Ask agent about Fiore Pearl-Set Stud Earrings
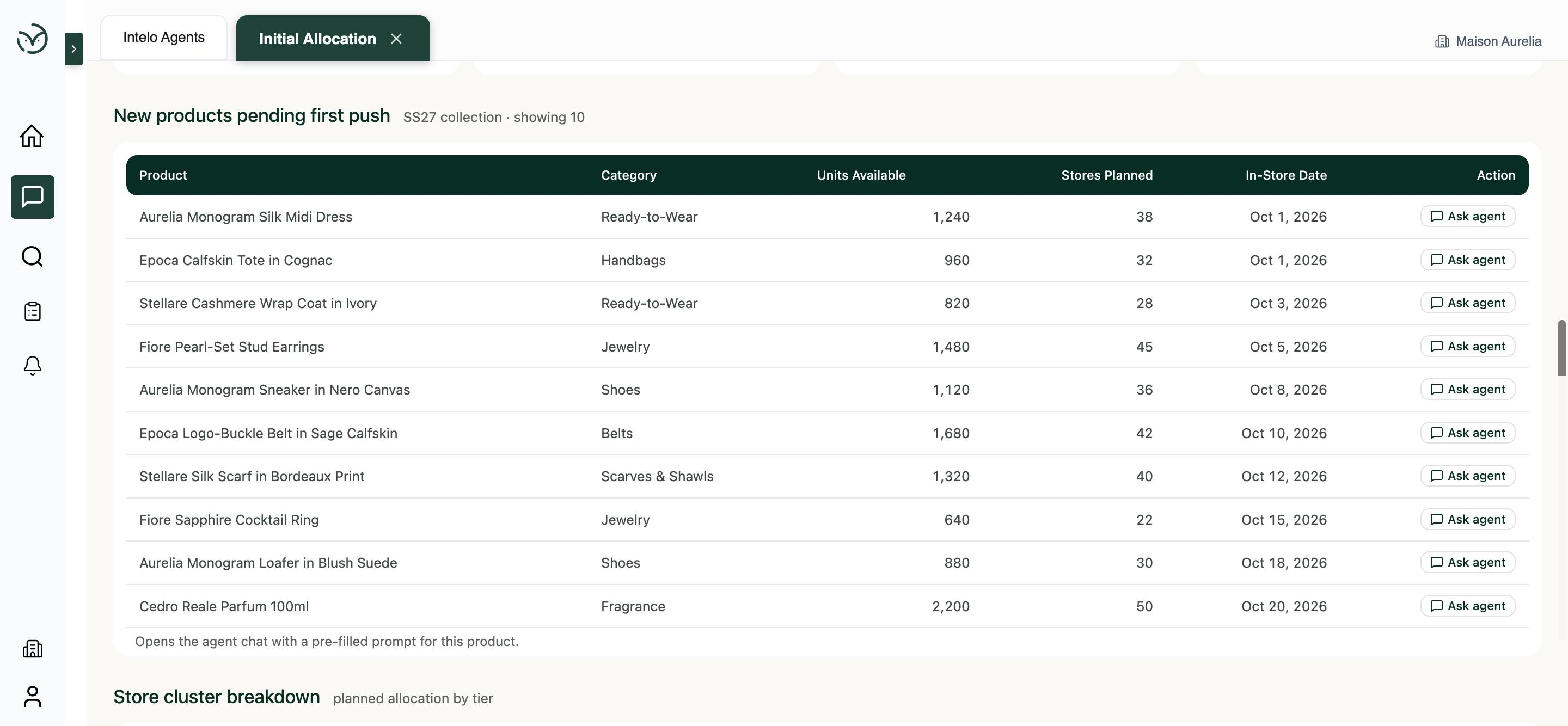Viewport: 1568px width, 726px height. (1468, 346)
